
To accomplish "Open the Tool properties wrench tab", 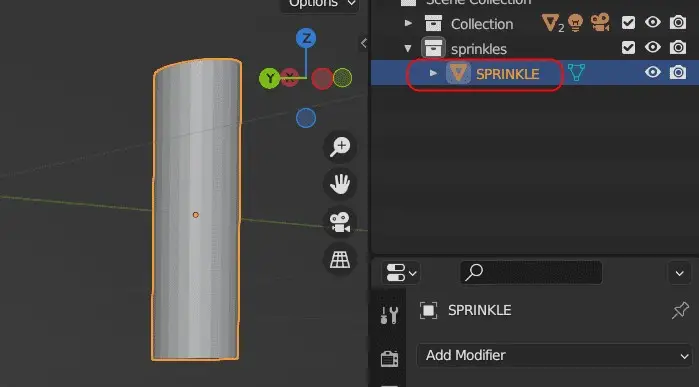I will tap(389, 315).
